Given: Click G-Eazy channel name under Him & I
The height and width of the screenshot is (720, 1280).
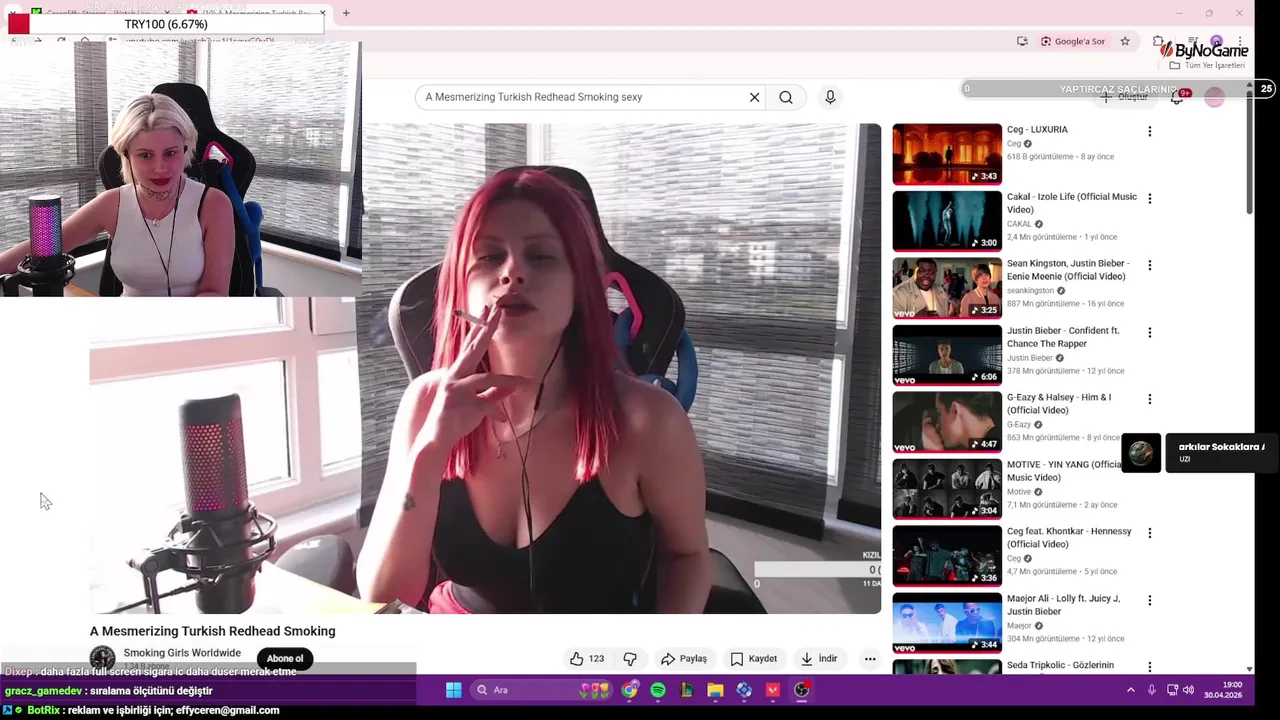Looking at the screenshot, I should tap(1019, 424).
